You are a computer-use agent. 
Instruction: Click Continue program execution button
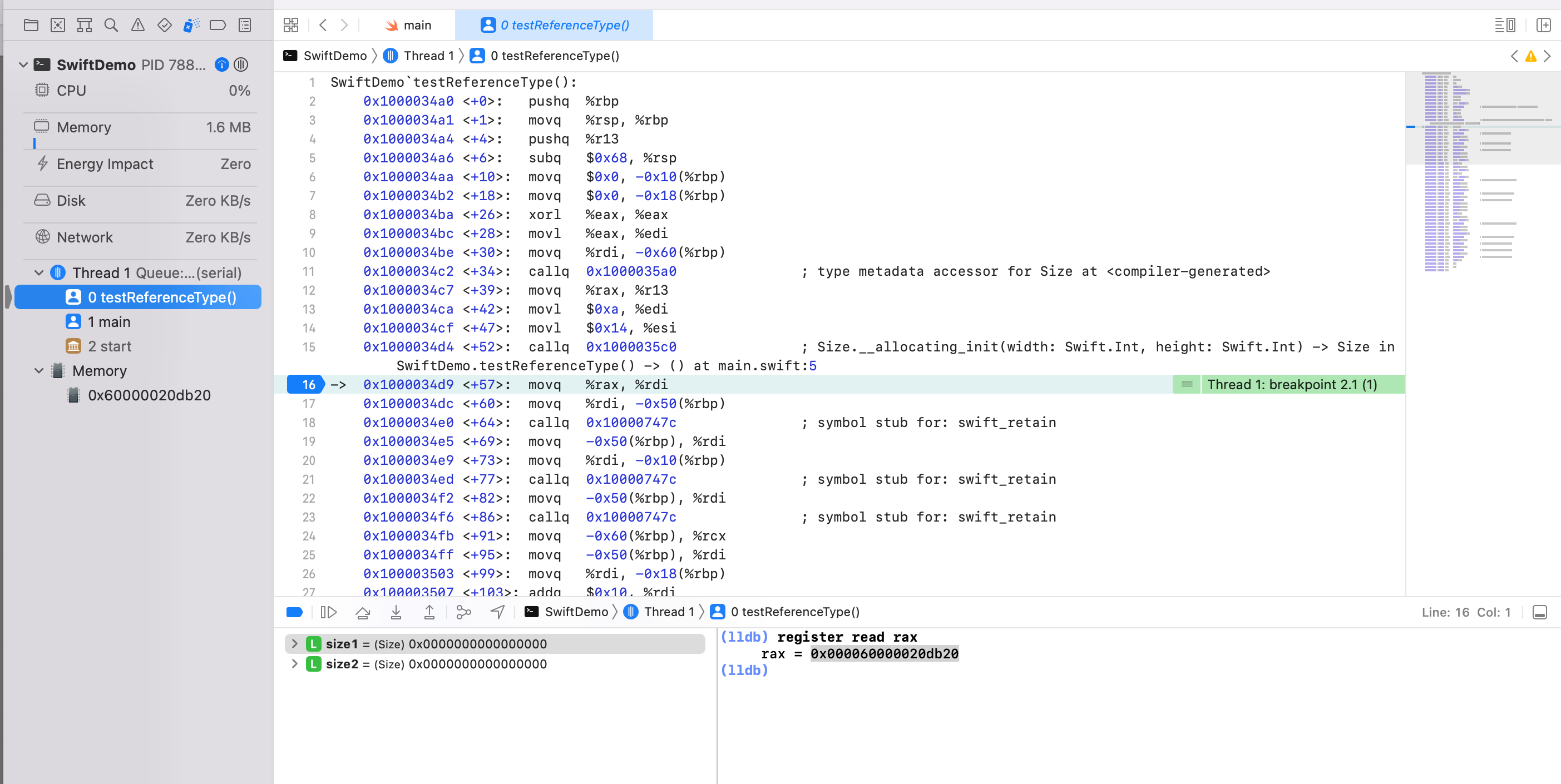click(328, 613)
